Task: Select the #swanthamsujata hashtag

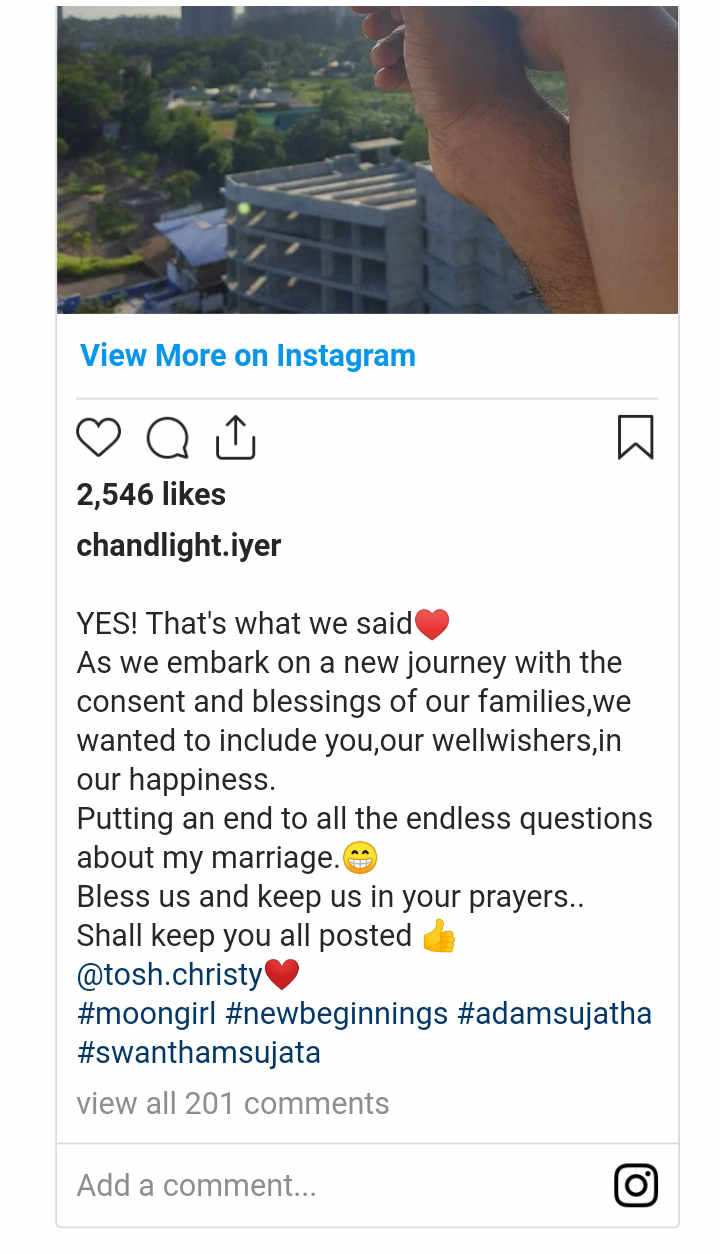Action: (198, 1053)
